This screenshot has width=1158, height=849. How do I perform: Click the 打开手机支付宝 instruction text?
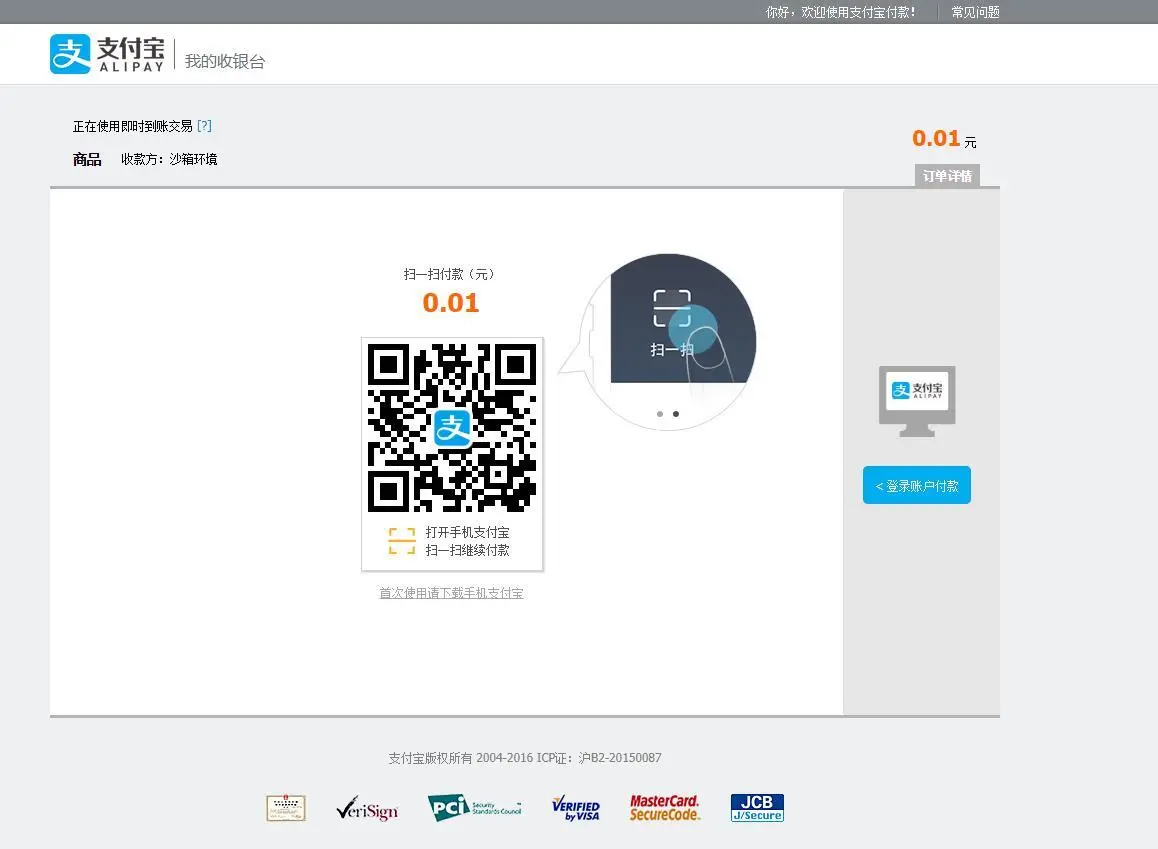point(467,532)
